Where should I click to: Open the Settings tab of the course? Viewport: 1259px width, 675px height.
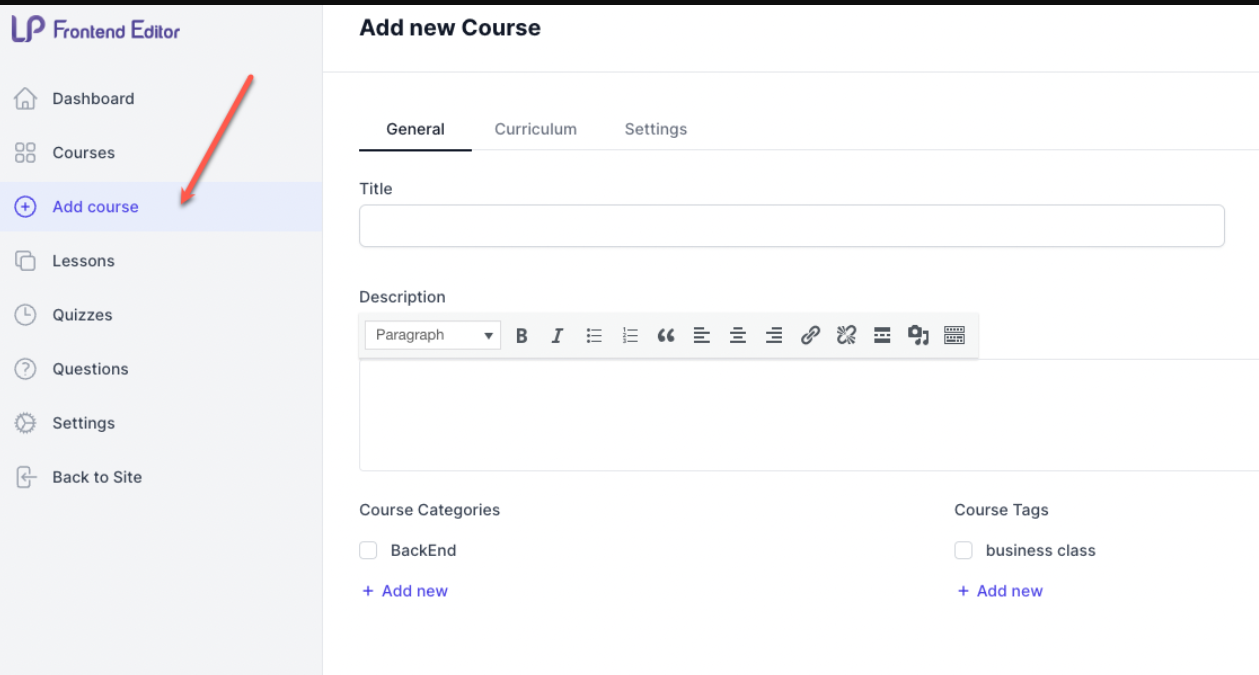pos(655,129)
